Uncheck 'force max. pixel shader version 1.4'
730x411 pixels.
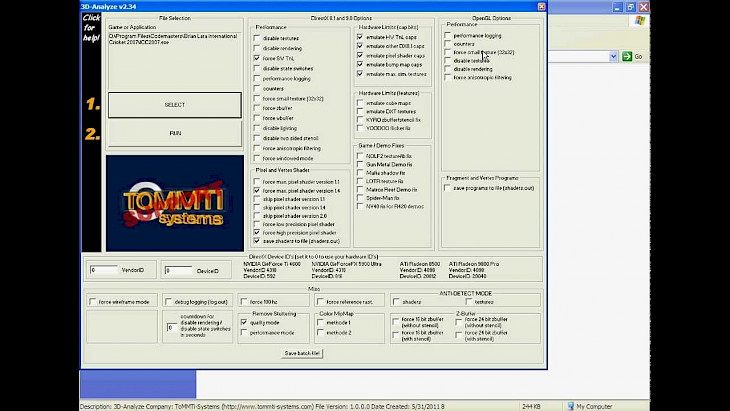tap(257, 190)
